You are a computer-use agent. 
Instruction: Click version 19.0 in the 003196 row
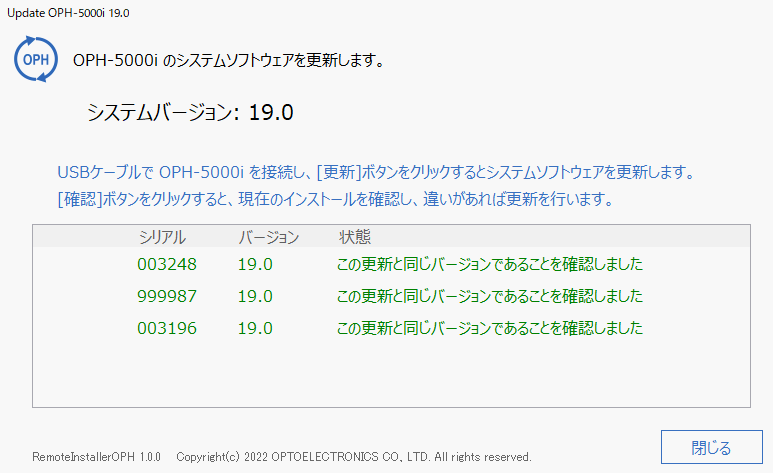click(x=255, y=328)
